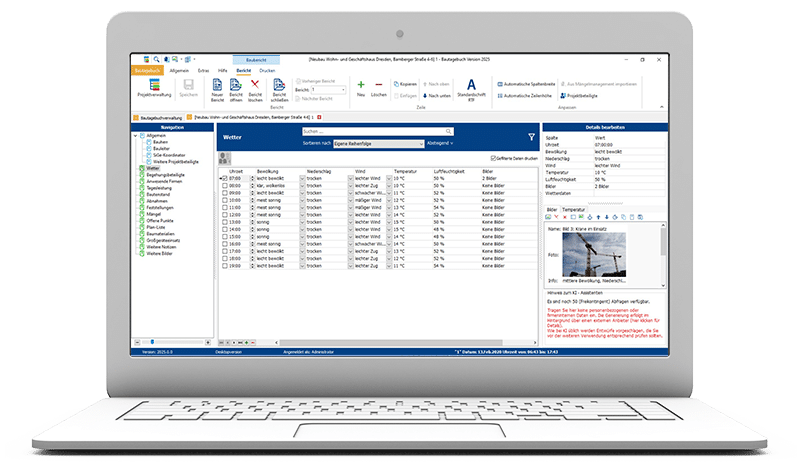Screen dimensions: 800x470
Task: Check the 08:00 weather row checkbox
Action: pos(226,185)
